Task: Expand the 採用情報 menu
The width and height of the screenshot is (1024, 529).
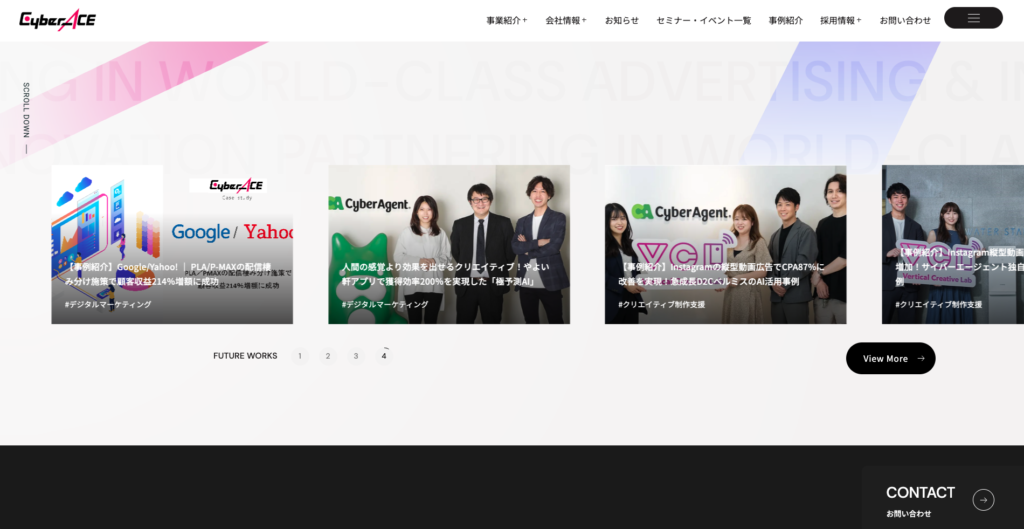Action: pos(840,20)
